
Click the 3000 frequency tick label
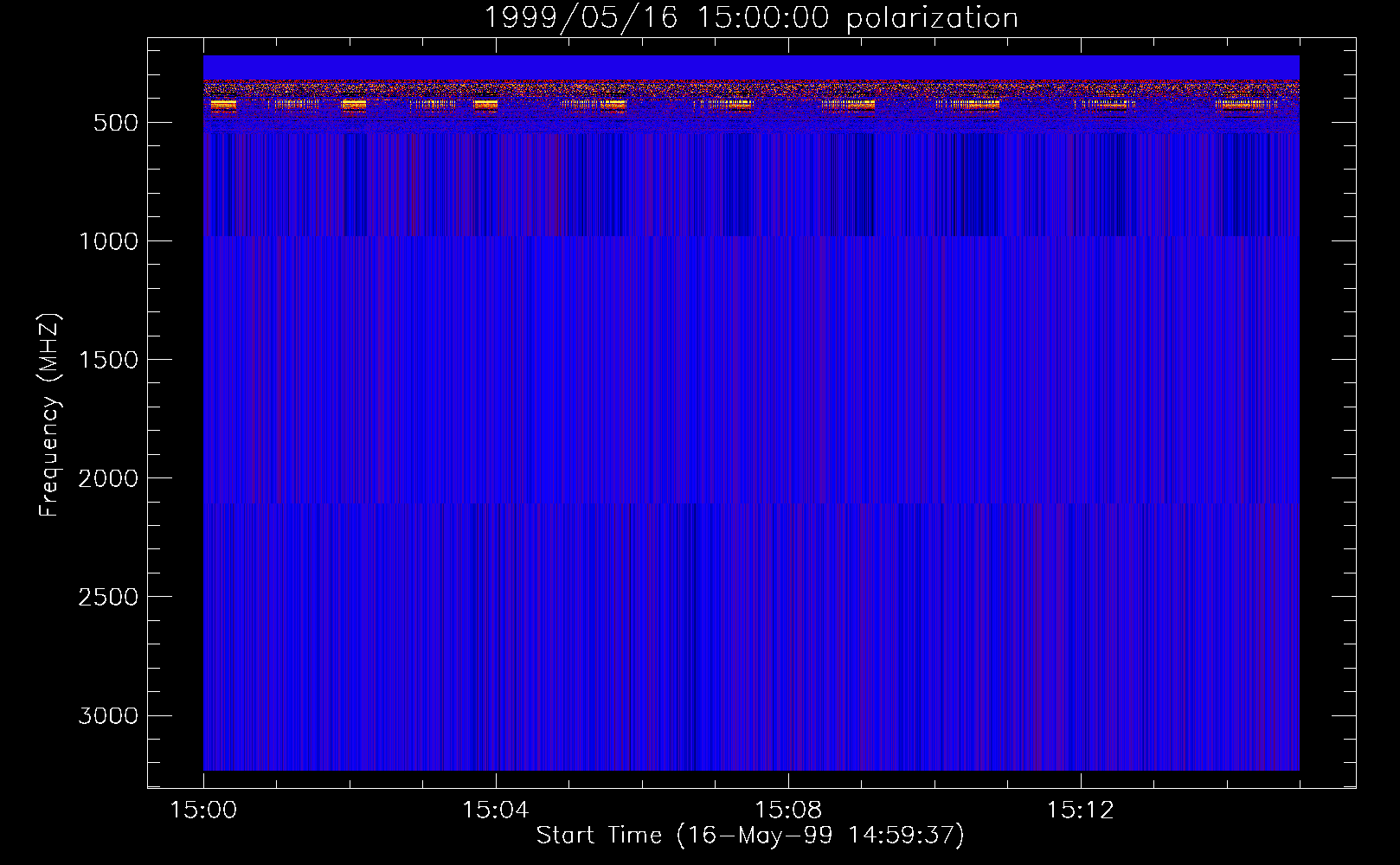click(108, 715)
